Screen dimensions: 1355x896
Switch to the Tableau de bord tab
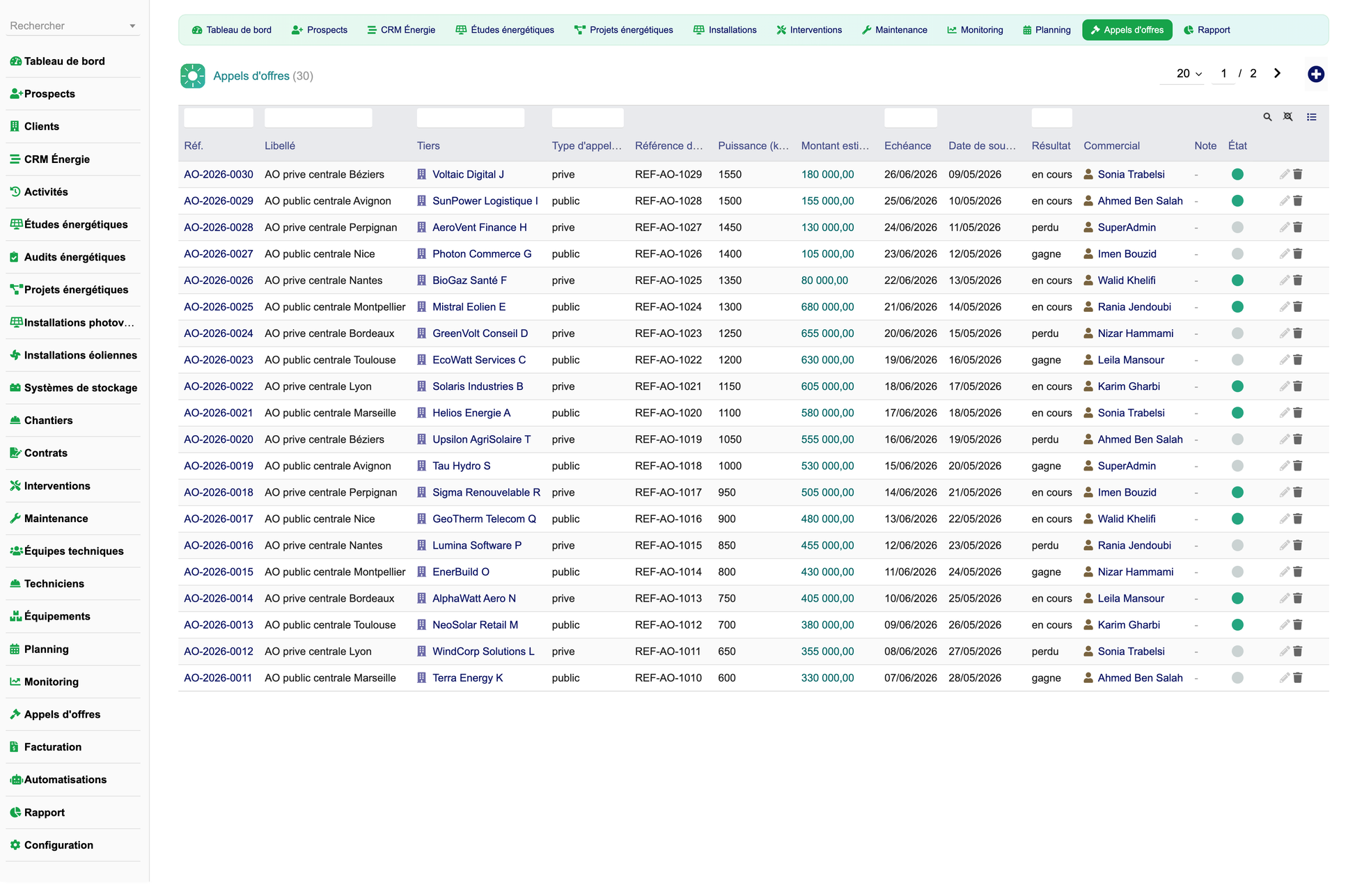tap(232, 30)
